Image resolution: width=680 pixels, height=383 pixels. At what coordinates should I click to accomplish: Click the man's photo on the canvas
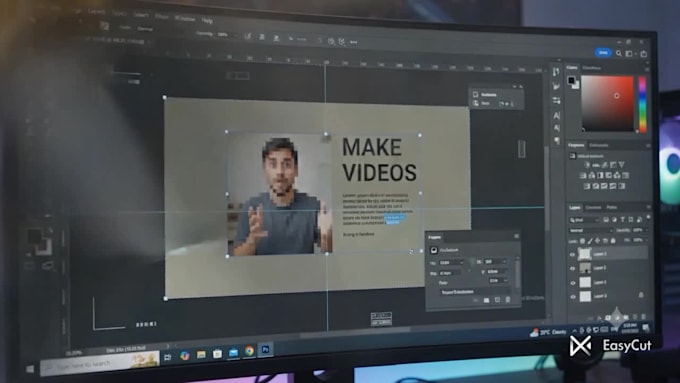tap(280, 194)
